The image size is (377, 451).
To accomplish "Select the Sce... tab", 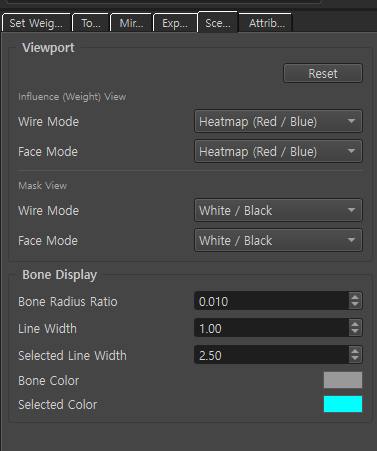I will point(218,22).
